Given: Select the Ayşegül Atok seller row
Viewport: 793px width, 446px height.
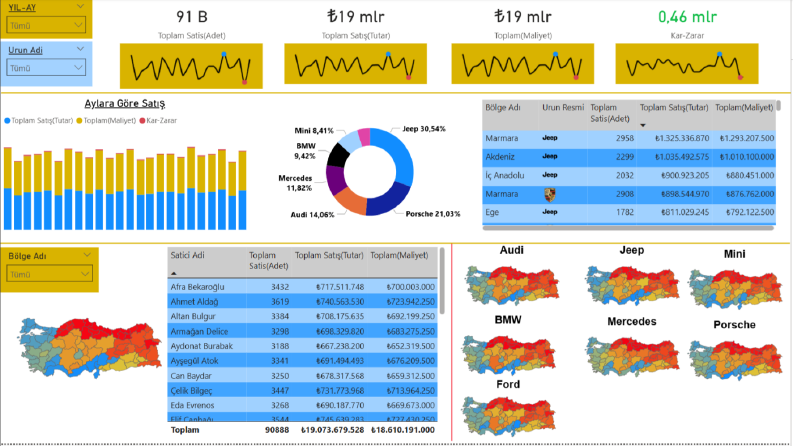Looking at the screenshot, I should pyautogui.click(x=302, y=361).
